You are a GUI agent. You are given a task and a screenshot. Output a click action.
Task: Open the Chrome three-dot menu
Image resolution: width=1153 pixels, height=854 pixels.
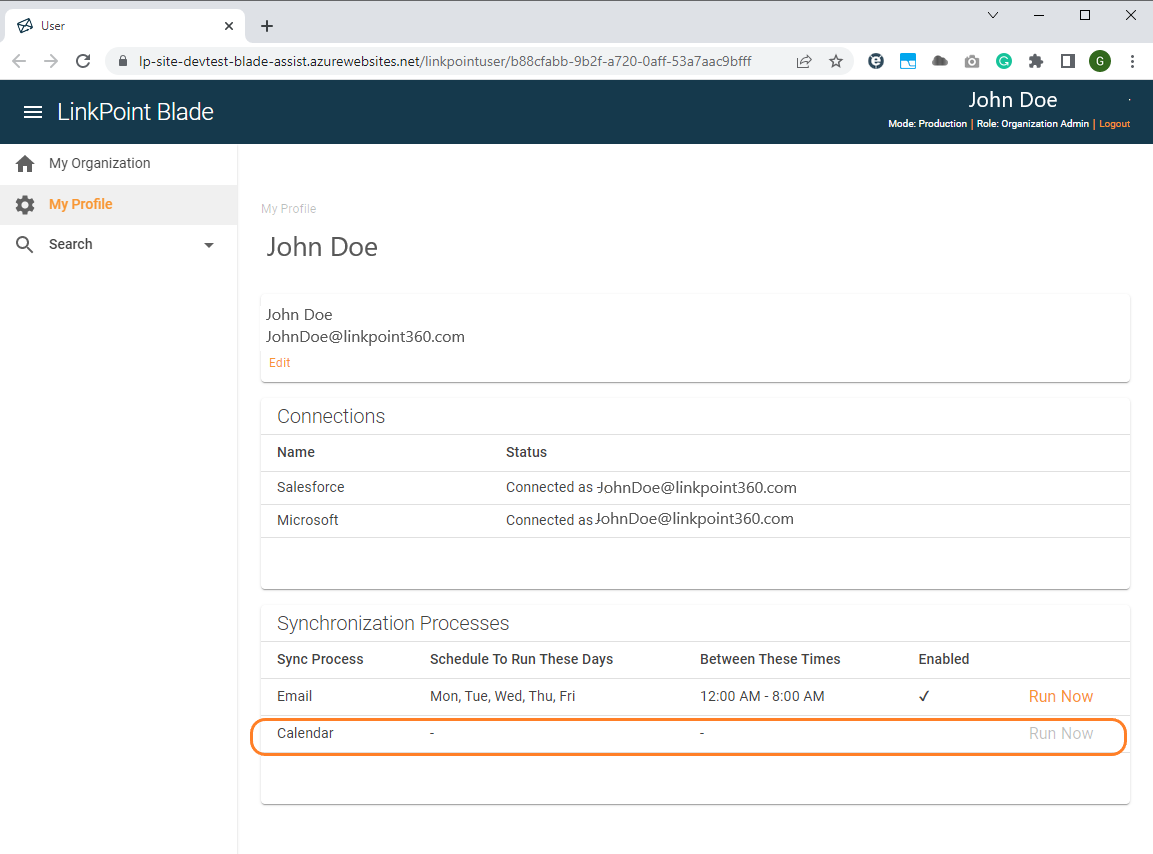pos(1132,61)
